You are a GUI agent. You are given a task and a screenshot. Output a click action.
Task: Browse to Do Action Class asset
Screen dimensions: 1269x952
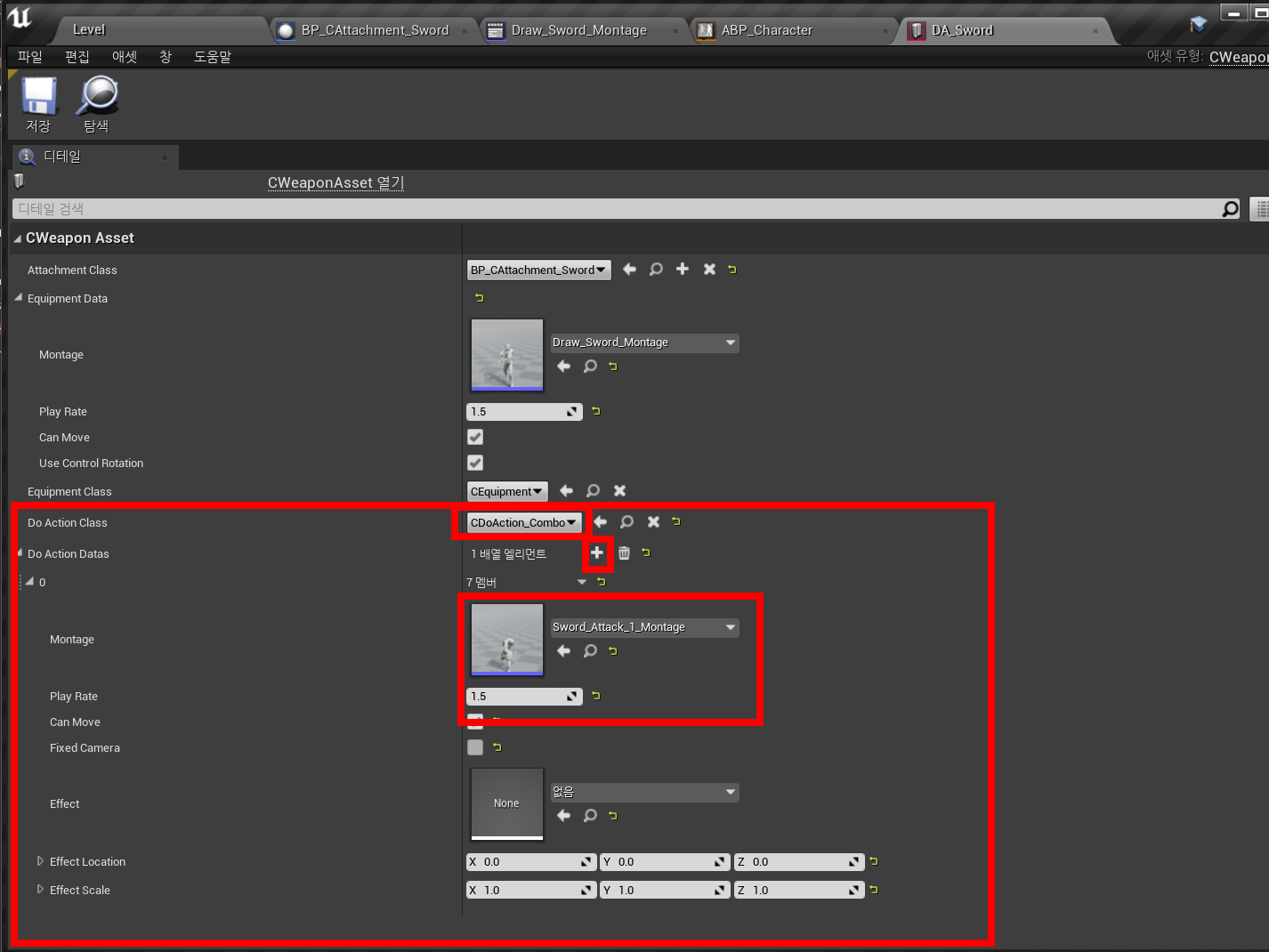coord(626,521)
